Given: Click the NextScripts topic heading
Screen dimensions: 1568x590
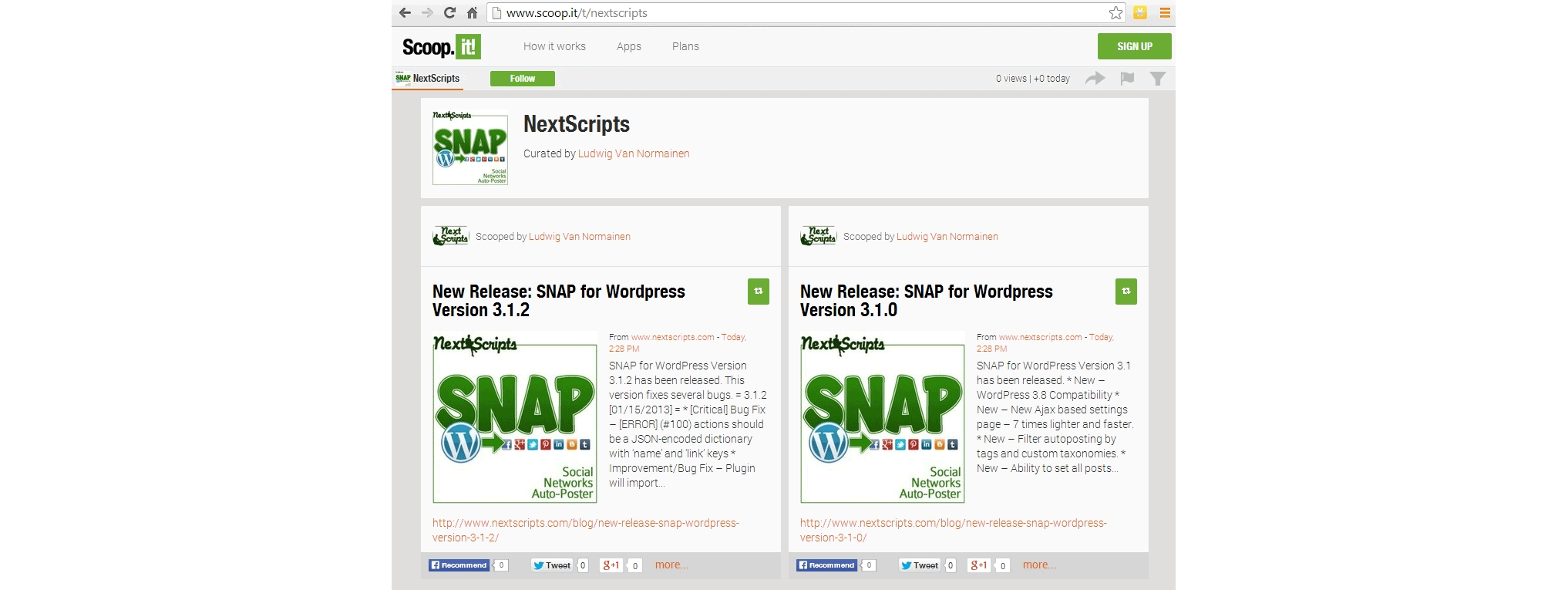Looking at the screenshot, I should click(x=577, y=124).
